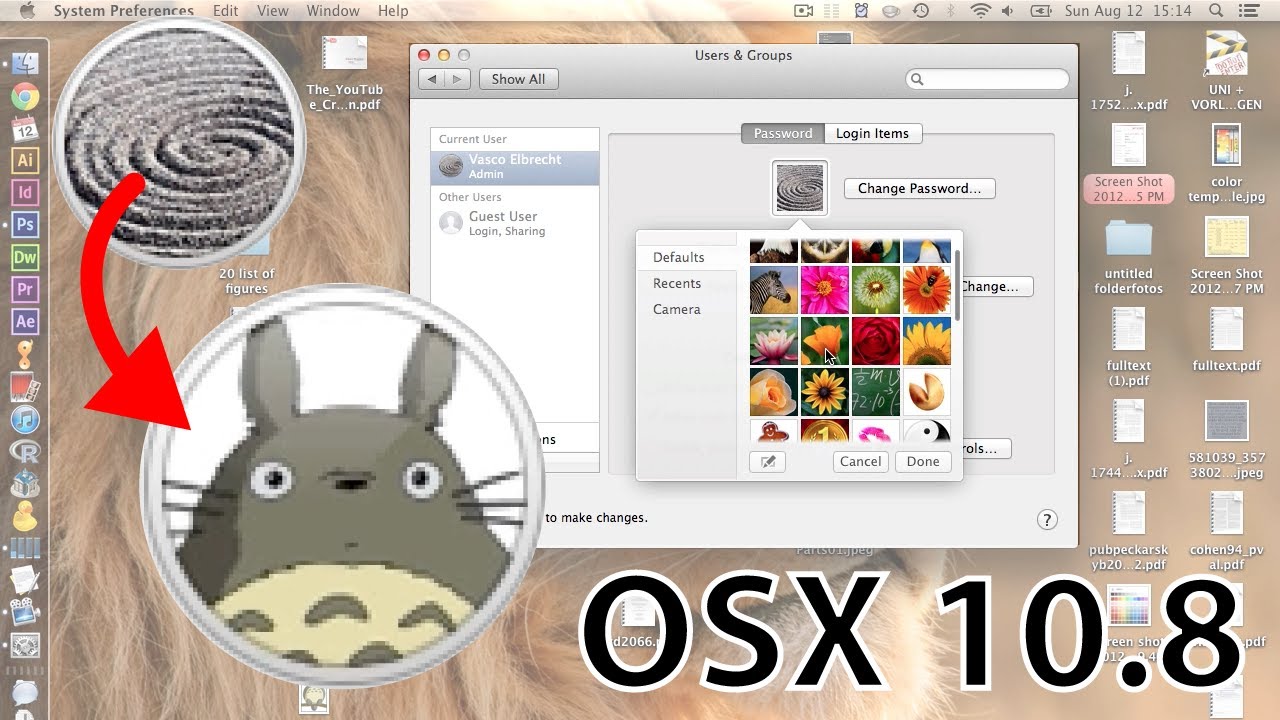
Task: Choose the pink lotus flower picture
Action: (x=774, y=341)
